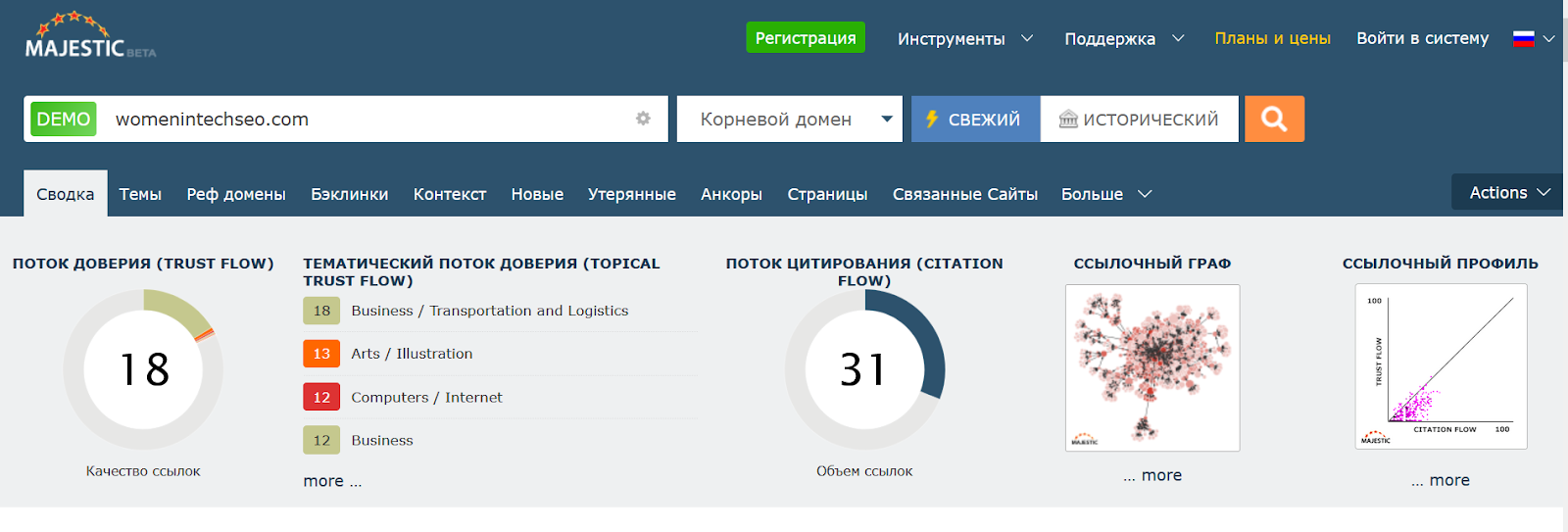This screenshot has width=1568, height=532.
Task: Open the Actions dropdown
Action: coord(1508,192)
